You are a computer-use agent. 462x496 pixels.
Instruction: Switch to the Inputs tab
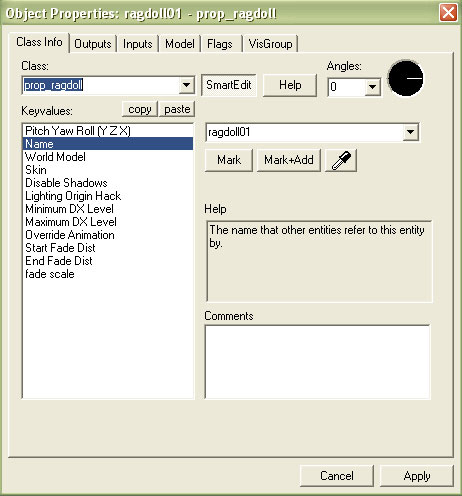coord(137,44)
